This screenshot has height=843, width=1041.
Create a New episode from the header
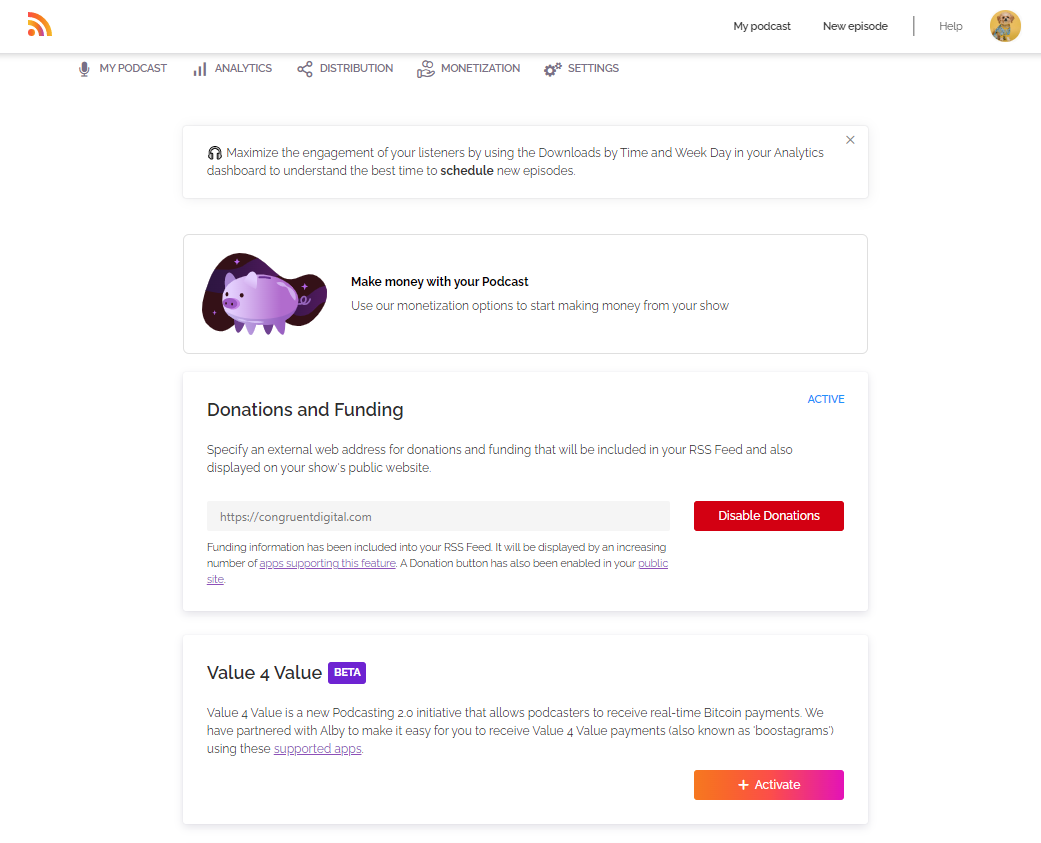tap(855, 26)
